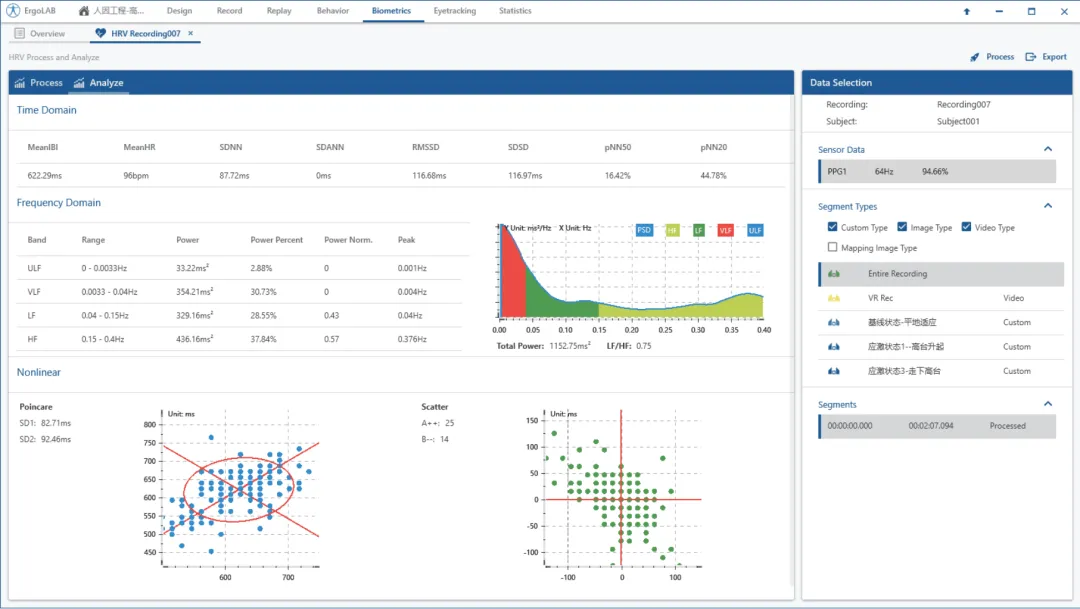This screenshot has height=609, width=1080.
Task: Close the HRV Recording007 tab
Action: [191, 34]
